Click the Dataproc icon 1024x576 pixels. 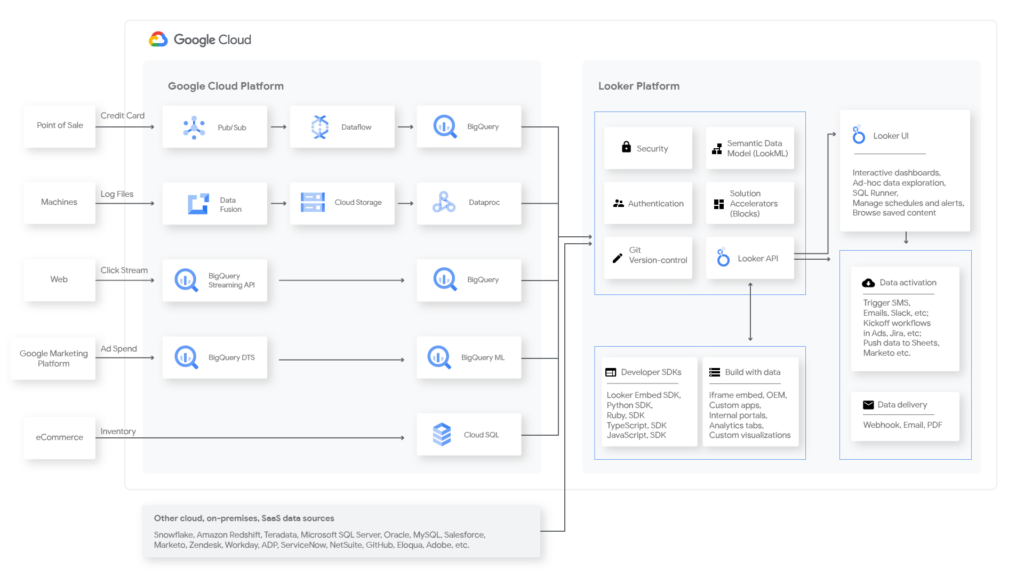(x=444, y=203)
